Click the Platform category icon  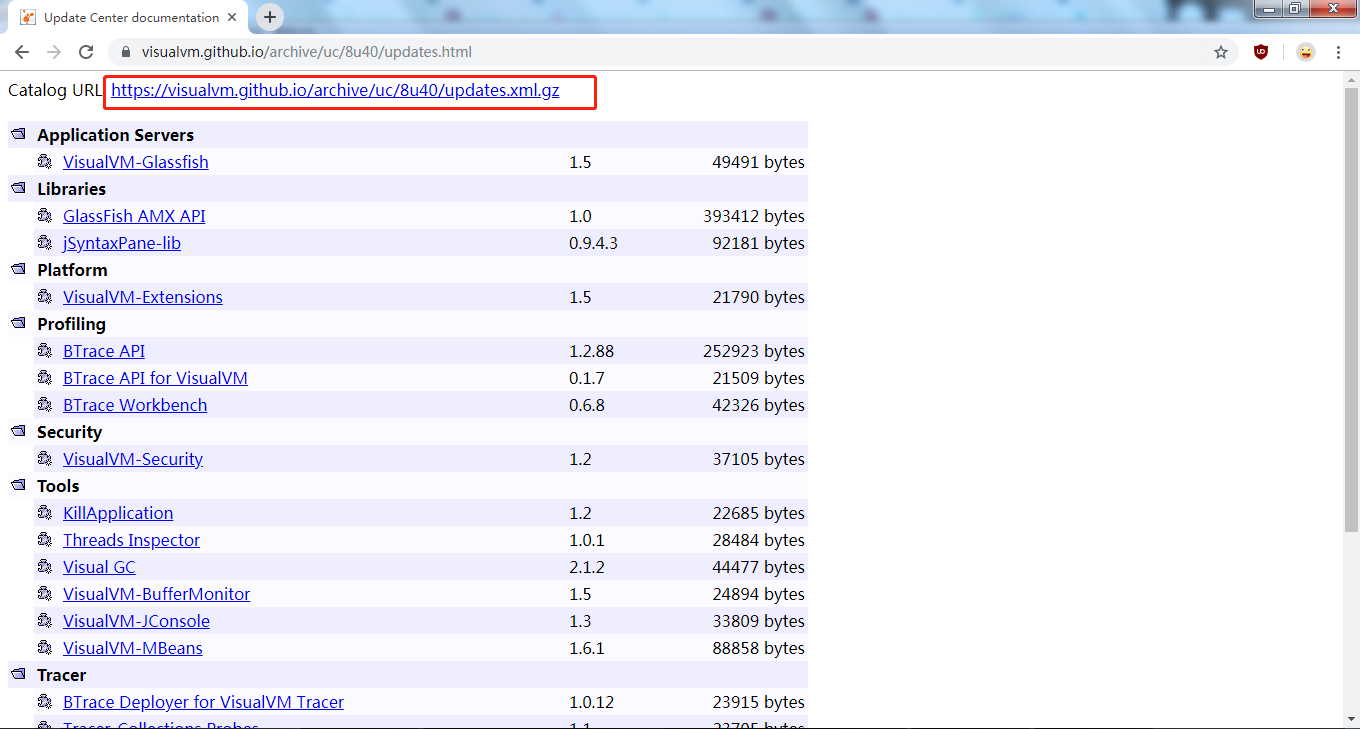[19, 269]
